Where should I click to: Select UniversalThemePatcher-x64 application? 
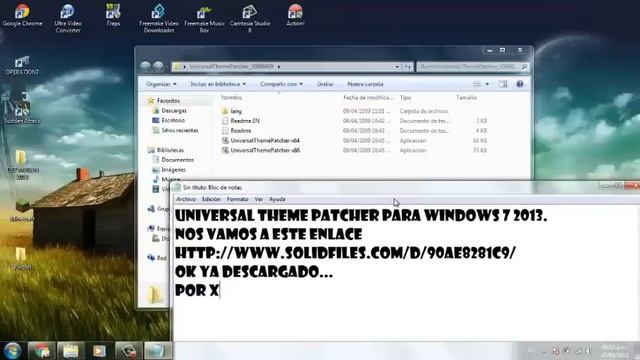265,140
